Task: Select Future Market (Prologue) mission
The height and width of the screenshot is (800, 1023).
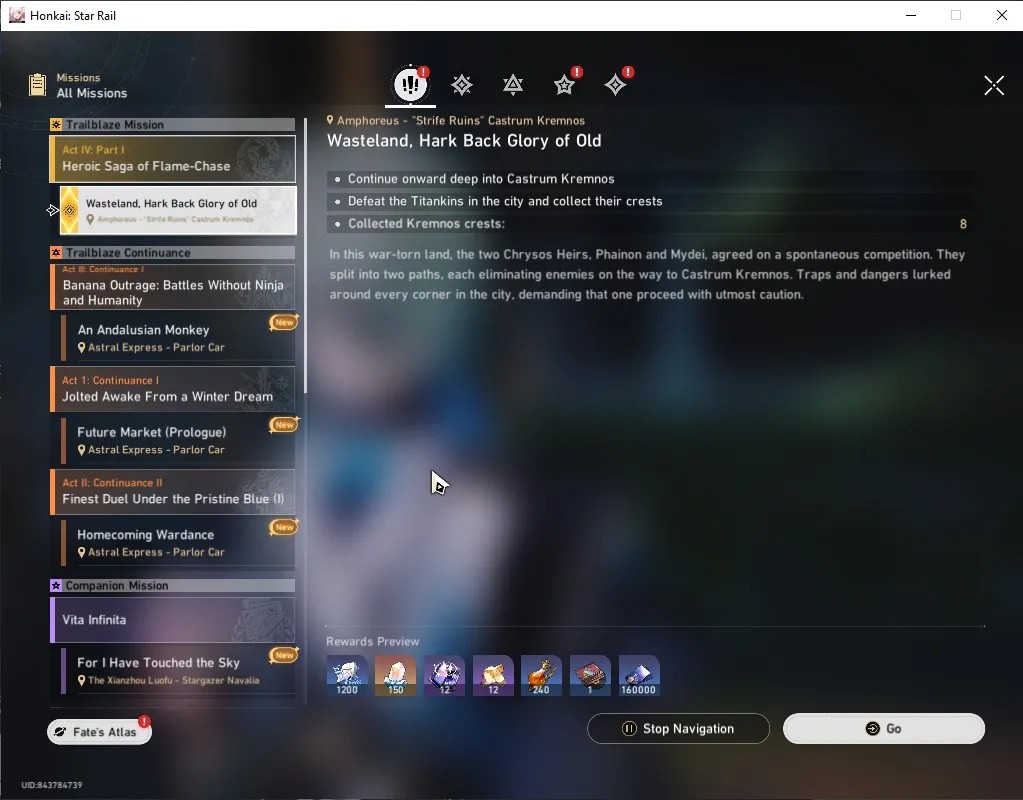Action: coord(177,440)
